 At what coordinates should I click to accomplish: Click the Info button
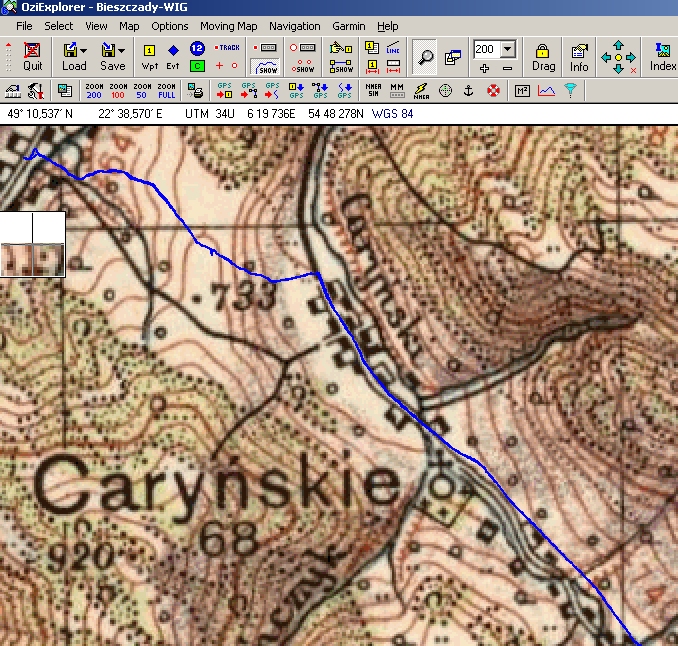579,56
